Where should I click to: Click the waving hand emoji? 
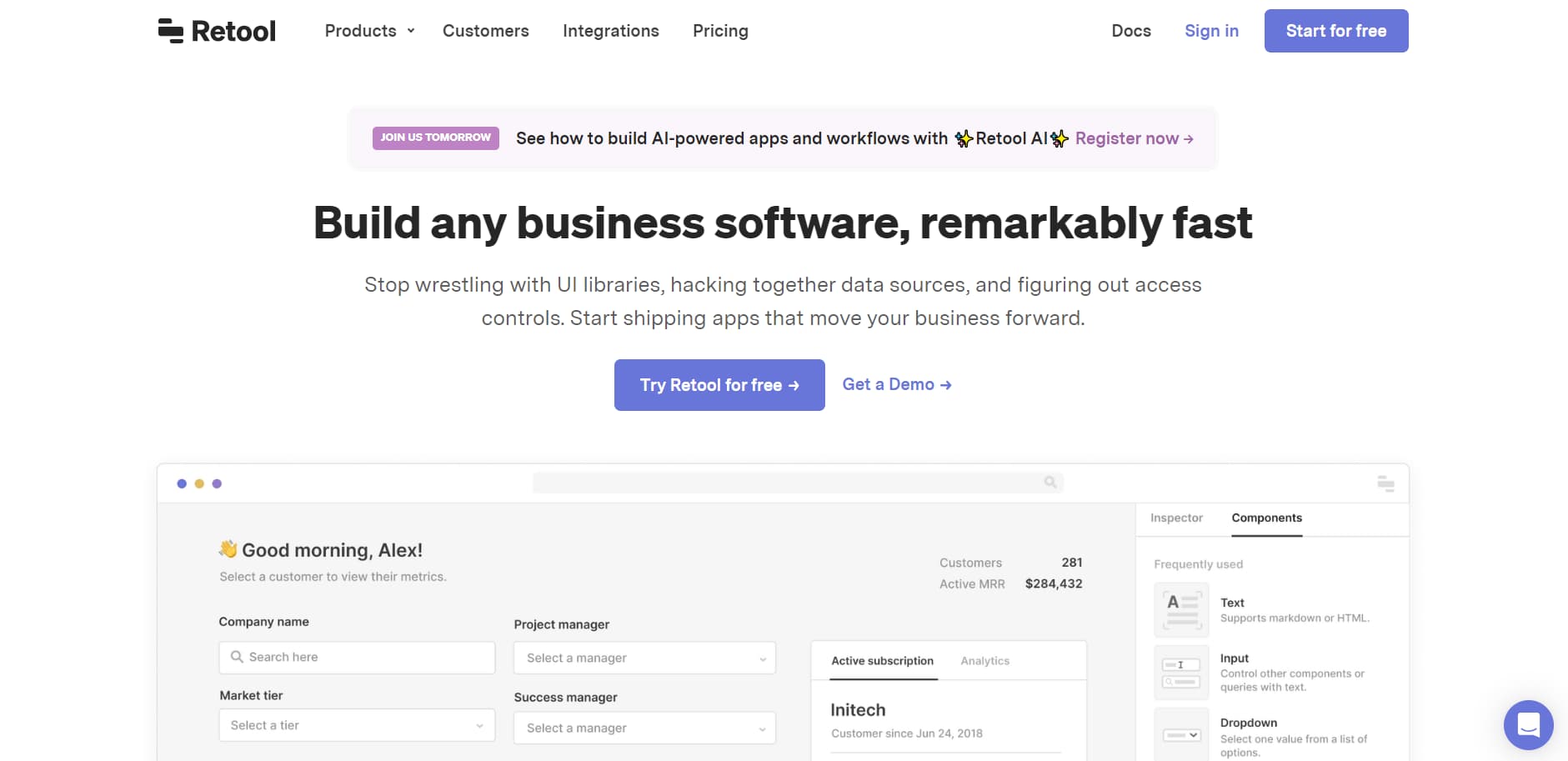[x=228, y=549]
